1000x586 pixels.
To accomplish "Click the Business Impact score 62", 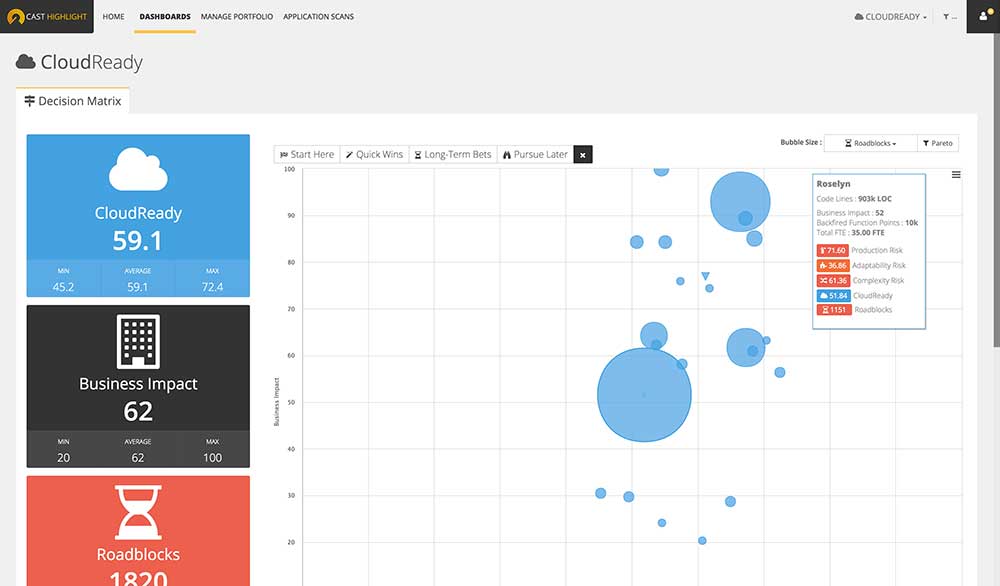I will click(138, 411).
